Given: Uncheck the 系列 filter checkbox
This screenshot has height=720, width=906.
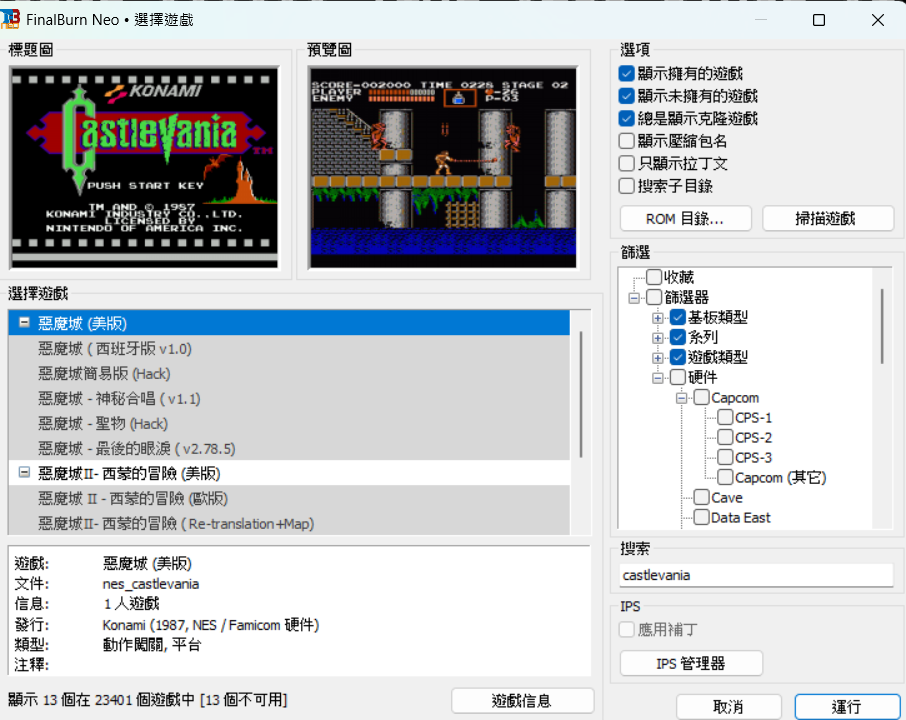Looking at the screenshot, I should pos(678,337).
